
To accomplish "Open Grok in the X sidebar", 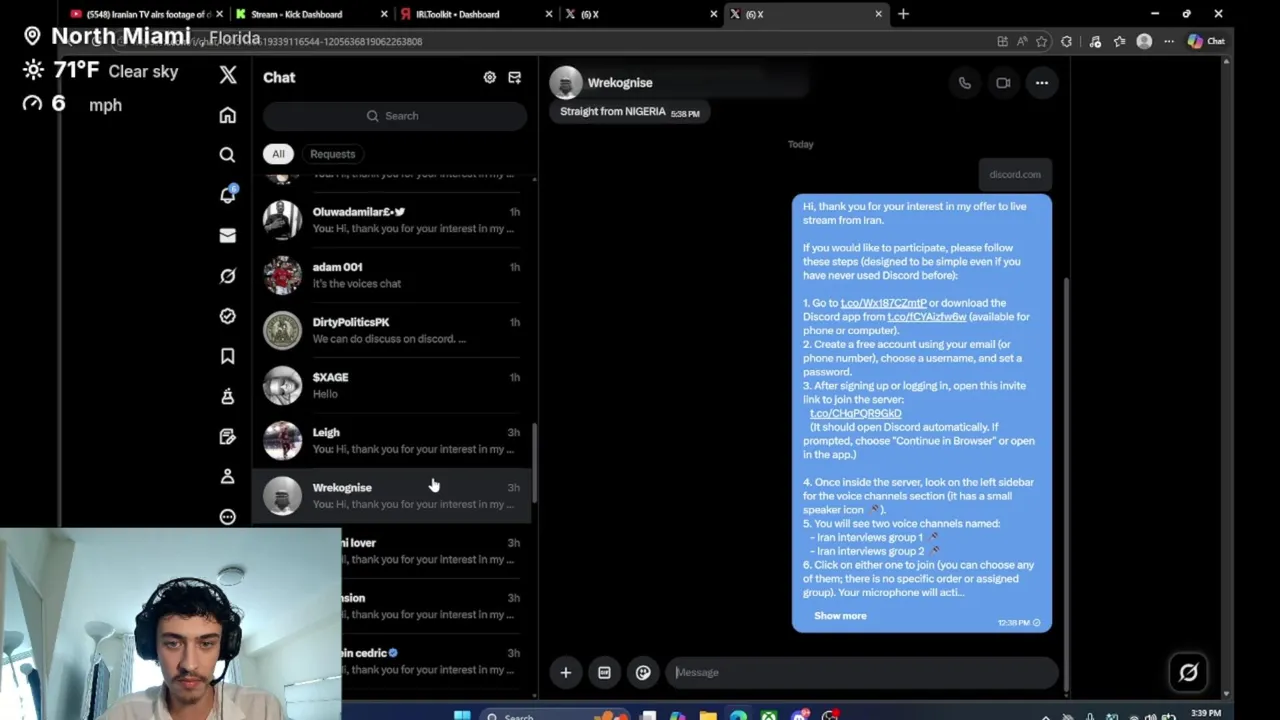I will click(x=228, y=276).
